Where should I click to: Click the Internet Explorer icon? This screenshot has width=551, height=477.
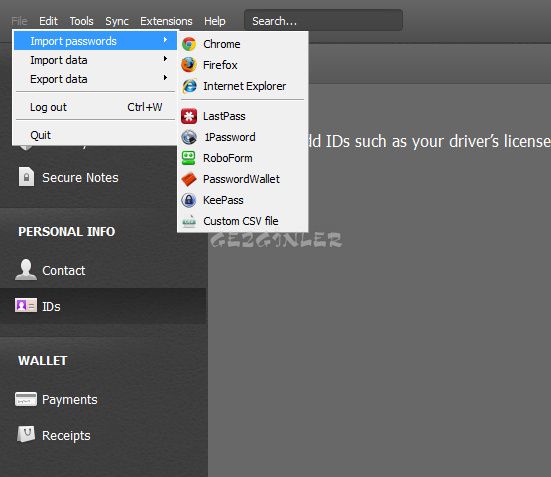coord(189,86)
